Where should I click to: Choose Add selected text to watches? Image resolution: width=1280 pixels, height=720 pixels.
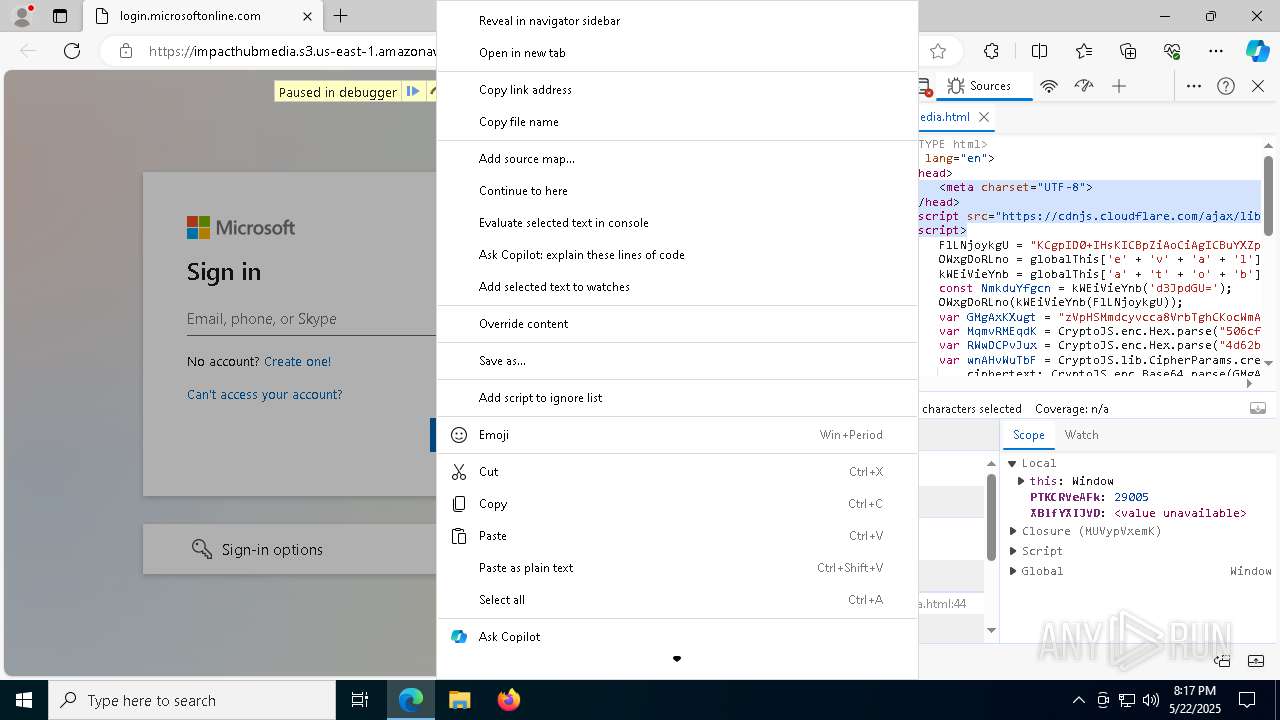(677, 287)
